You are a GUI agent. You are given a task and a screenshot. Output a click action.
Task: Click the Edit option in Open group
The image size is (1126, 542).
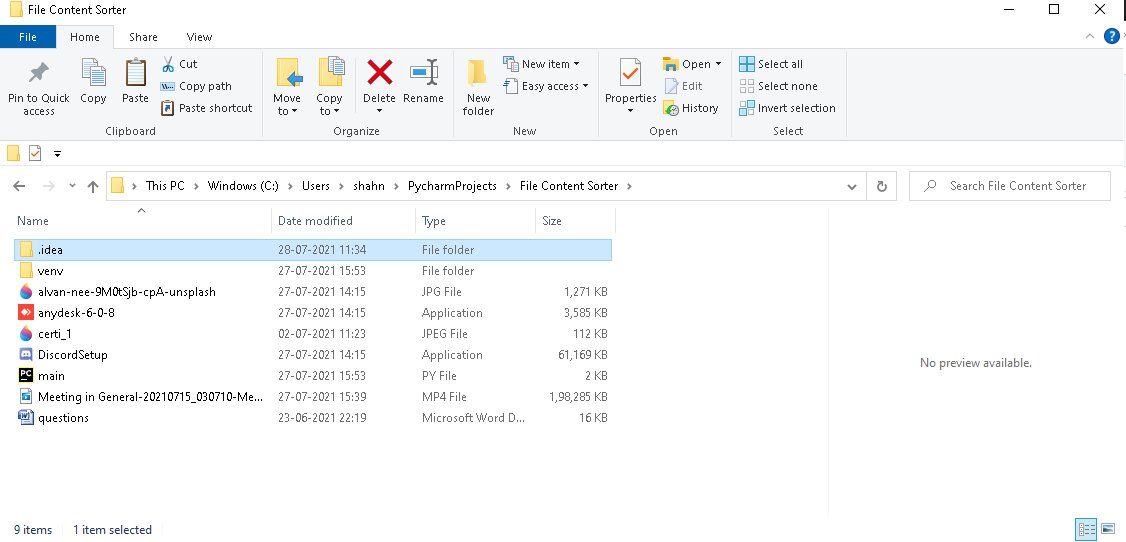(x=683, y=86)
